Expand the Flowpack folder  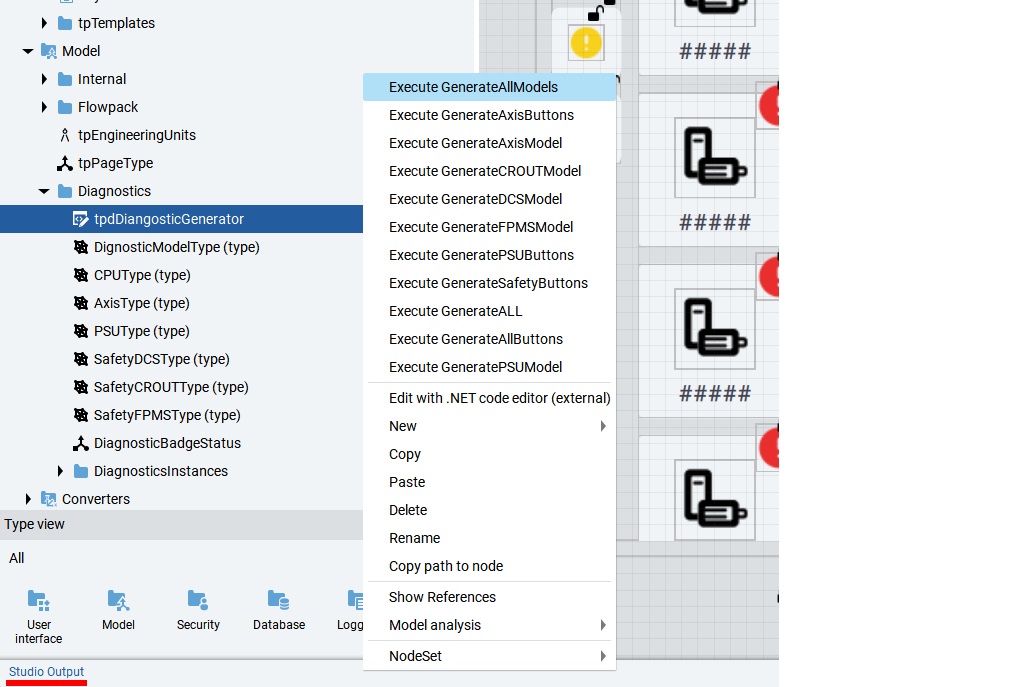pos(44,107)
